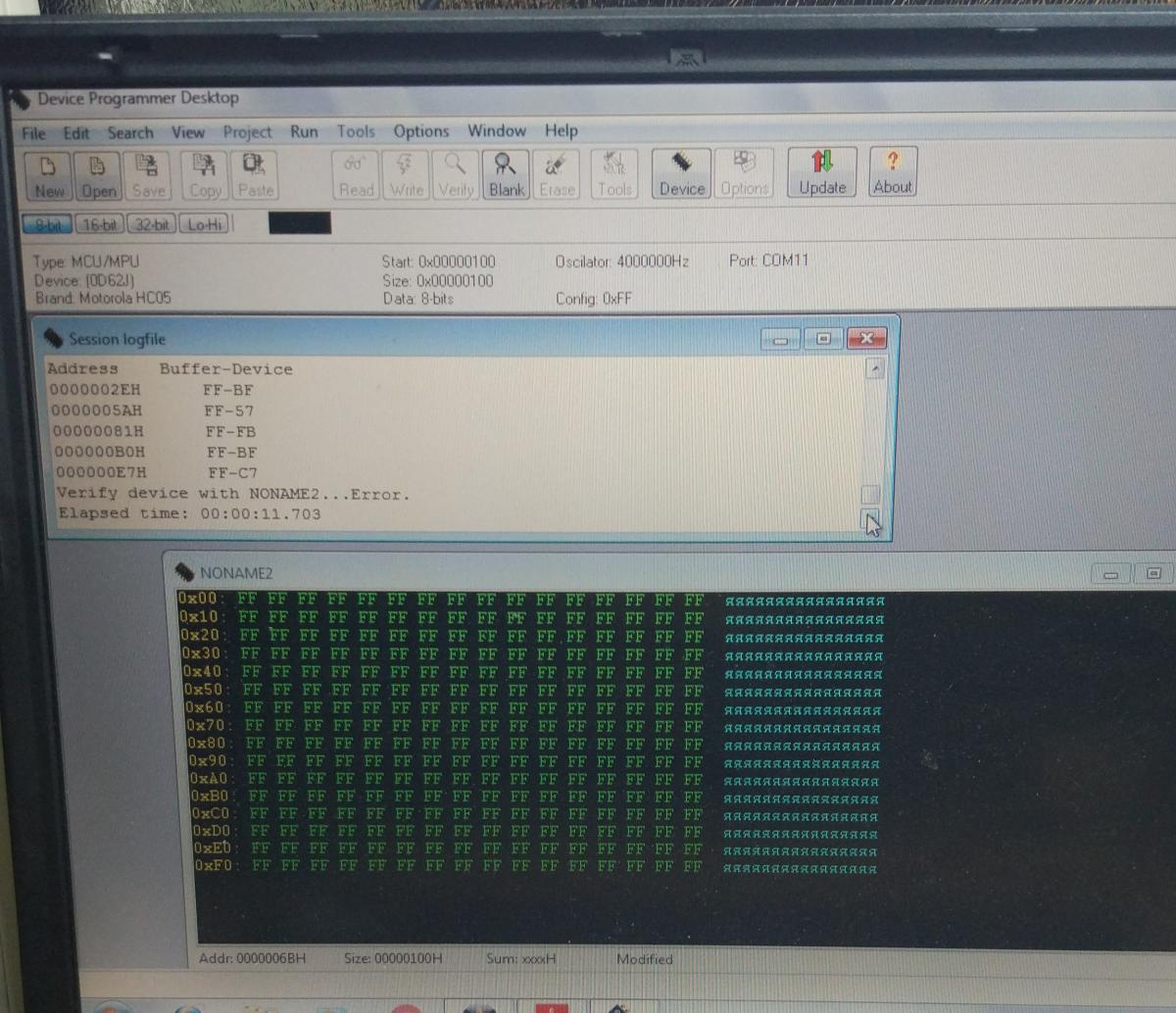Open the Edit menu
The image size is (1176, 1013).
75,133
